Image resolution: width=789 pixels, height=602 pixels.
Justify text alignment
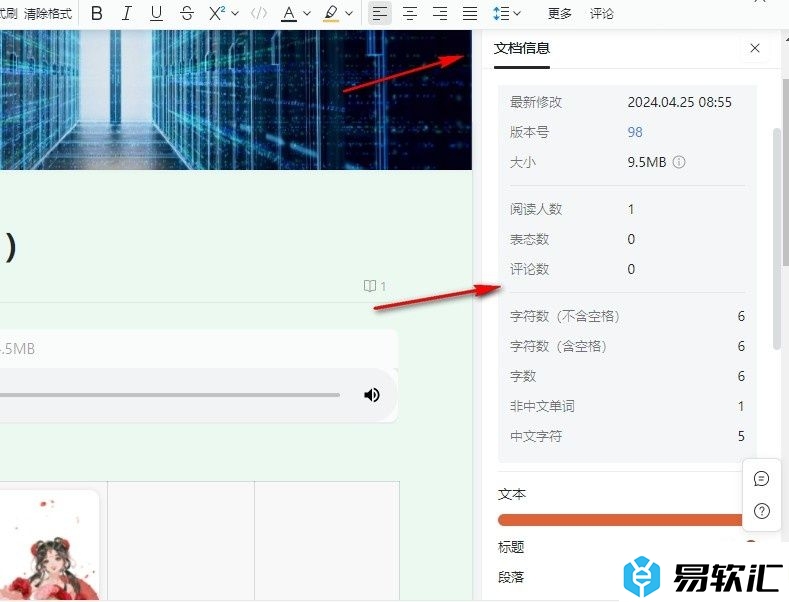tap(470, 14)
